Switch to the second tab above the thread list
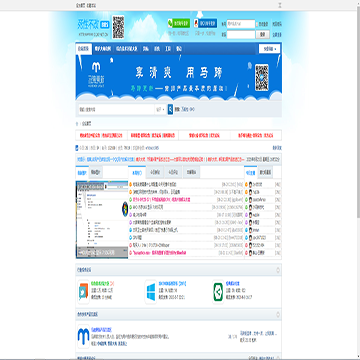The image size is (360, 360). pyautogui.click(x=155, y=172)
